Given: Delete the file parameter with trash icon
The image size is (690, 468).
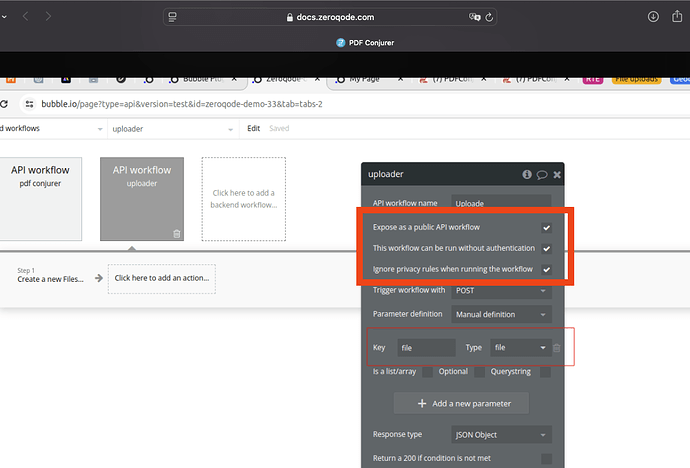Looking at the screenshot, I should point(557,348).
